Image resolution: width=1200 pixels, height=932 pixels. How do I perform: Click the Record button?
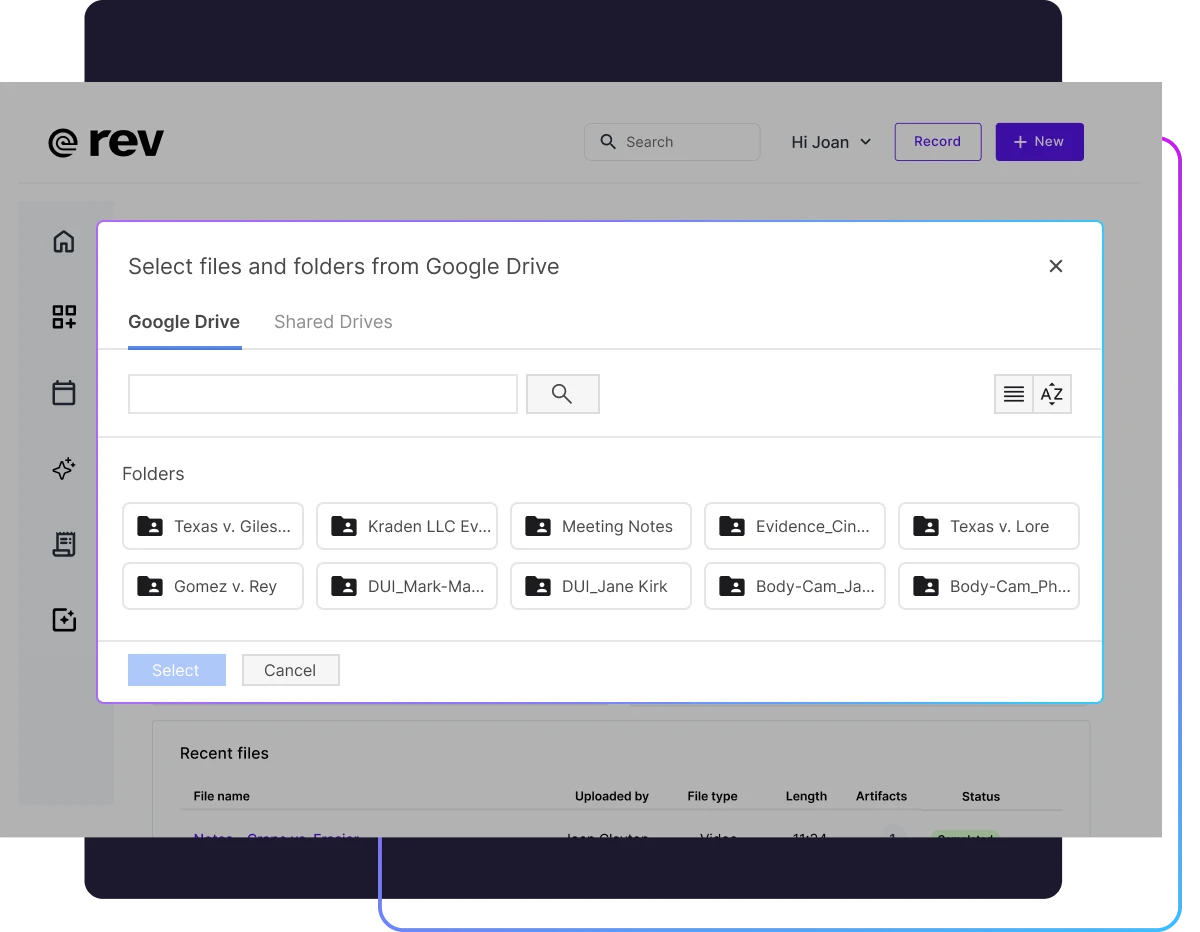937,141
